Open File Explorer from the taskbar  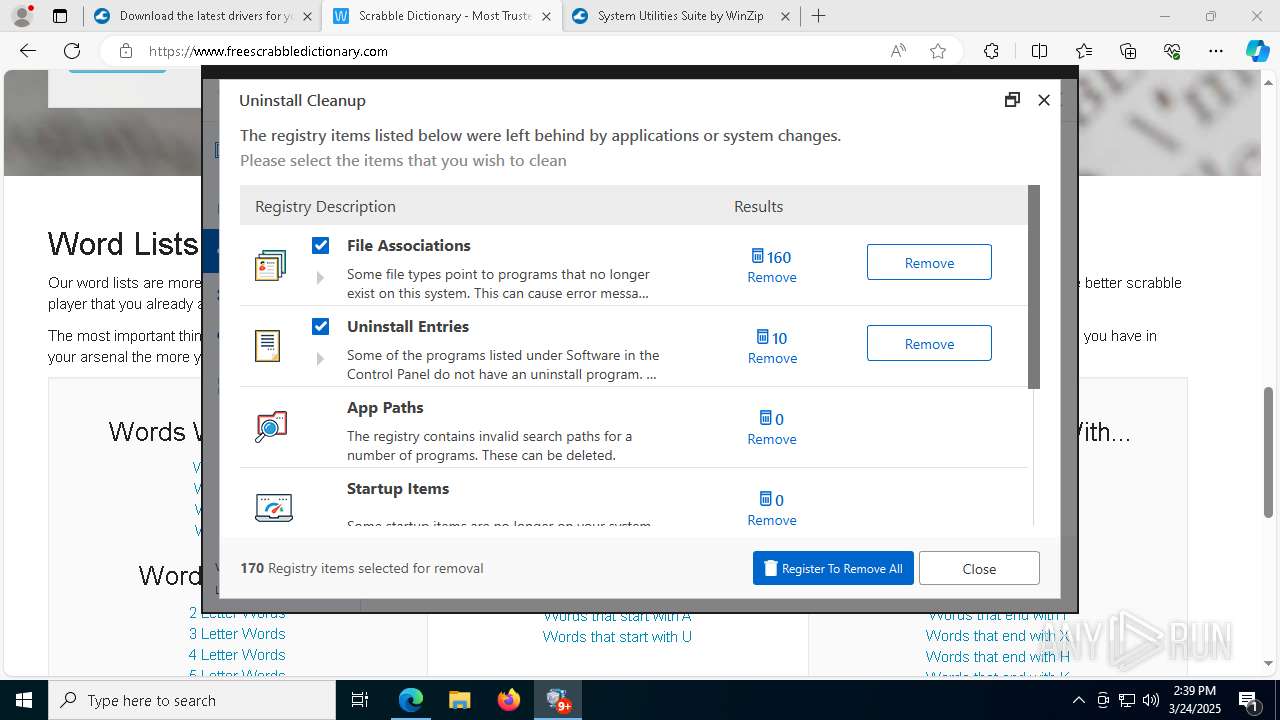(459, 700)
